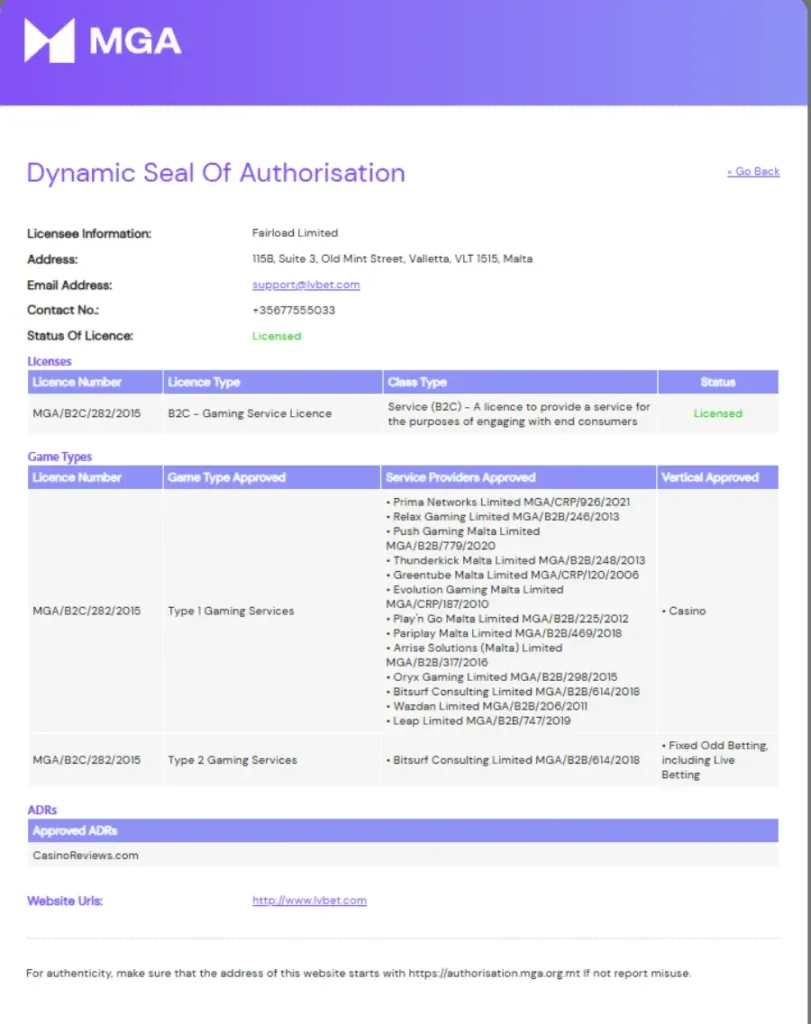Select the CasinoReviews.com ADR entry

86,856
